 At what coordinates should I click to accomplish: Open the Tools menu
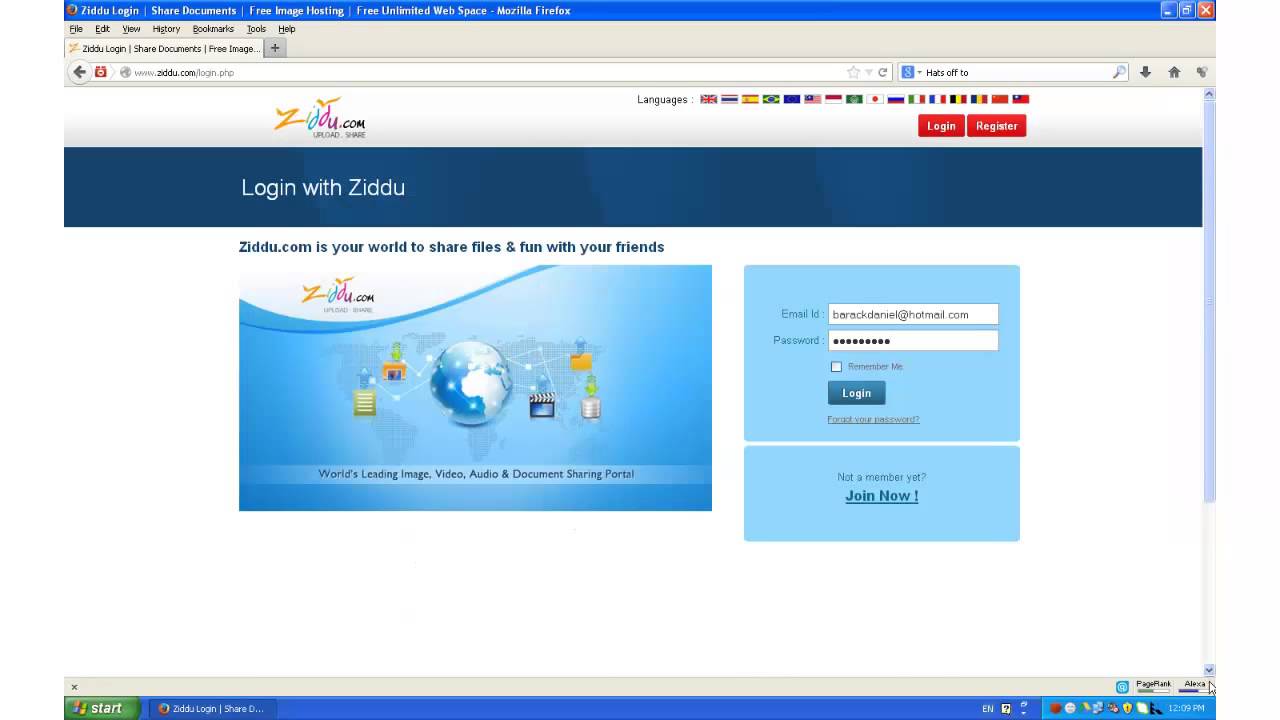tap(256, 29)
